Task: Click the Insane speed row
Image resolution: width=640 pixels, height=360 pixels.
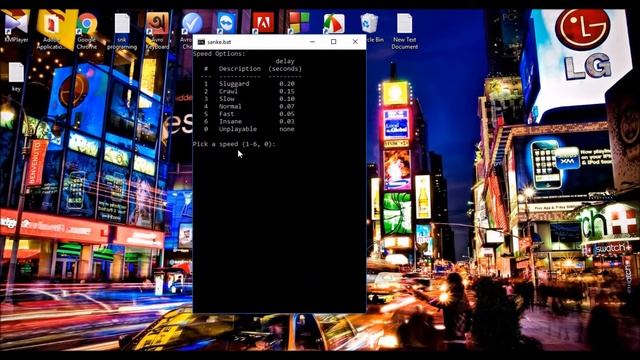Action: [x=249, y=122]
